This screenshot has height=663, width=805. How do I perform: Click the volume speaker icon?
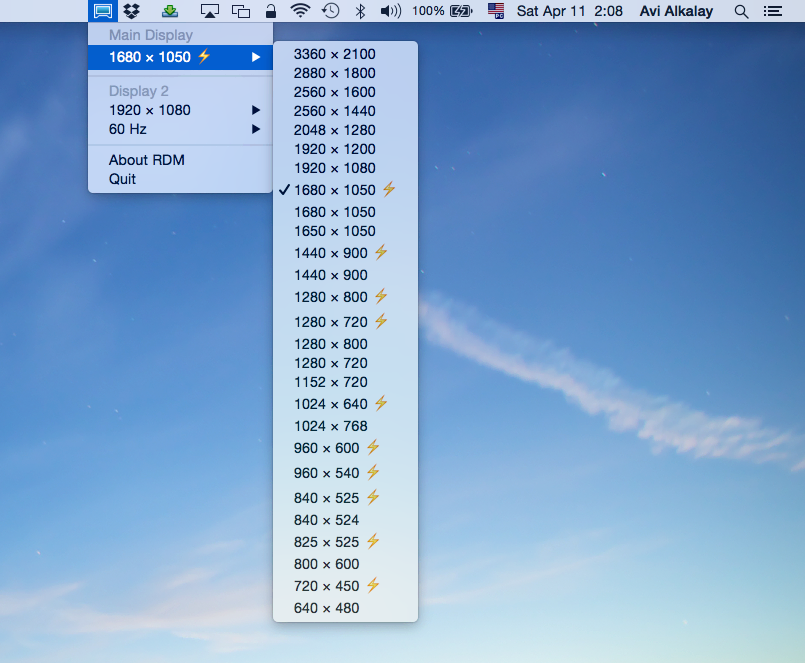[390, 11]
